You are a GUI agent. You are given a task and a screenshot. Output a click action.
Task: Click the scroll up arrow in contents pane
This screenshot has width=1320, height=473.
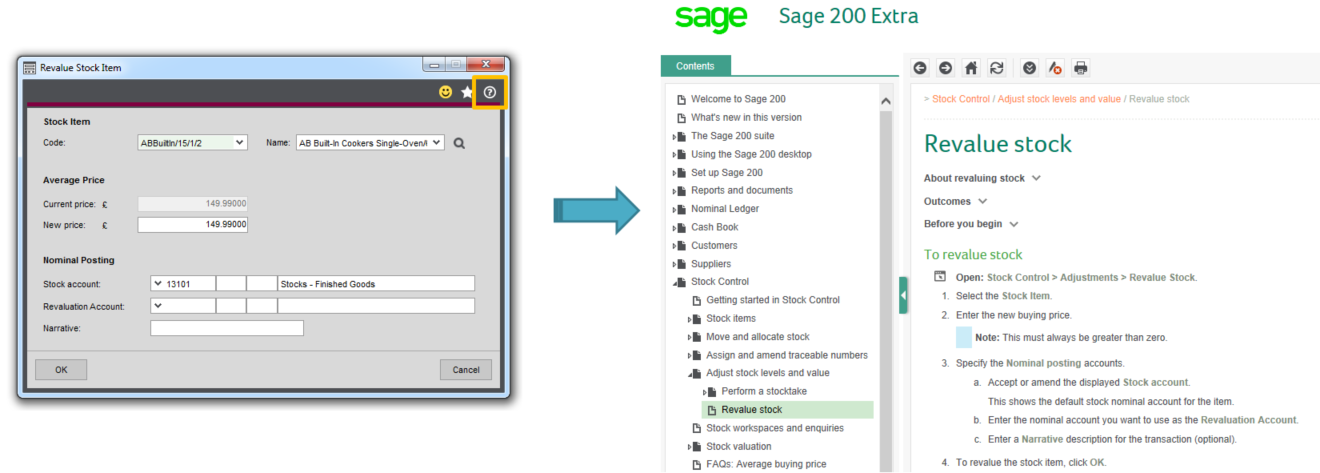point(885,101)
